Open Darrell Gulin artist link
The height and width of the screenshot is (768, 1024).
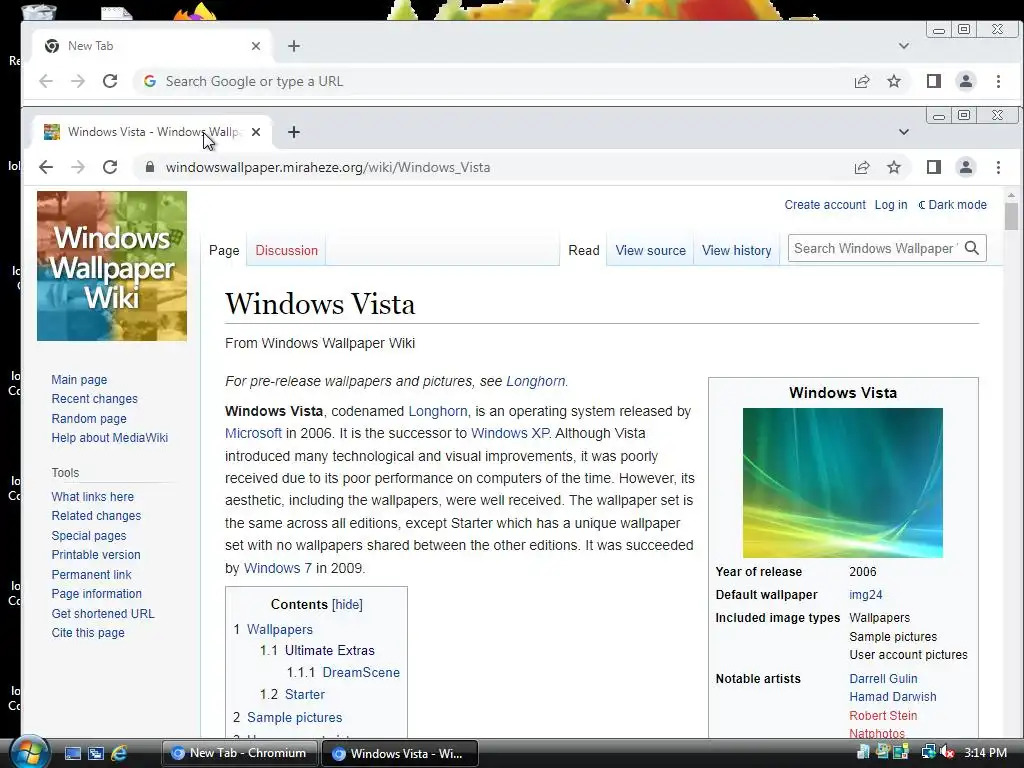click(883, 679)
